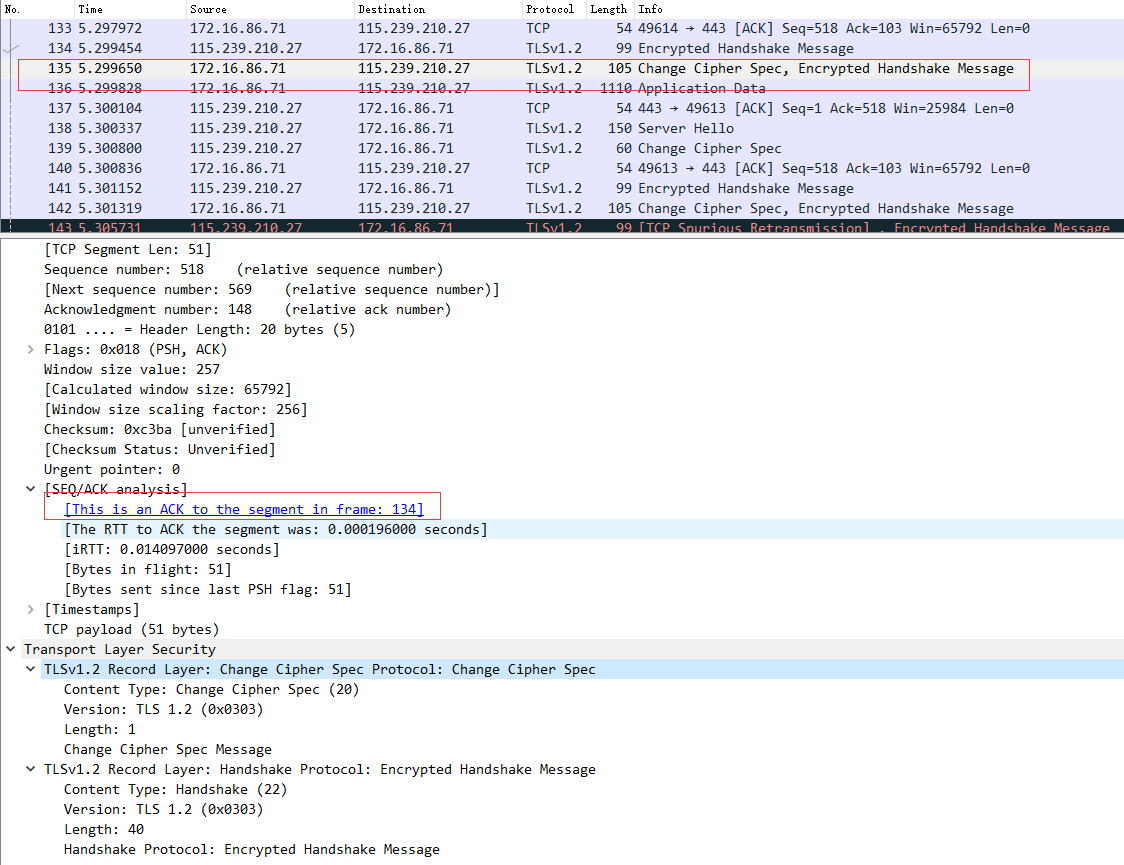Click the length value 1110 of packet 136
The width and height of the screenshot is (1124, 865).
616,88
